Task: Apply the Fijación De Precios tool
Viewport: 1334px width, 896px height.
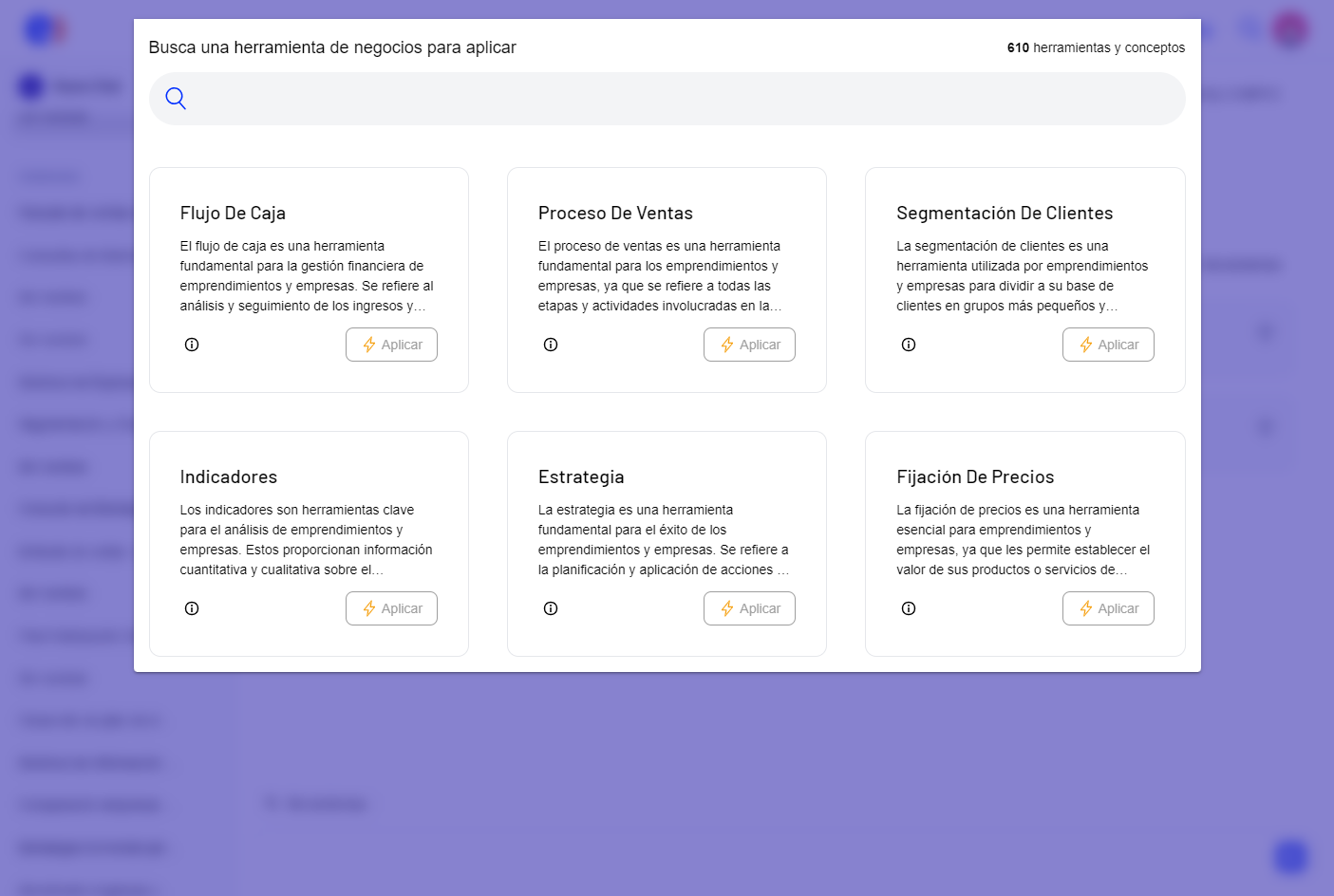Action: [1108, 608]
